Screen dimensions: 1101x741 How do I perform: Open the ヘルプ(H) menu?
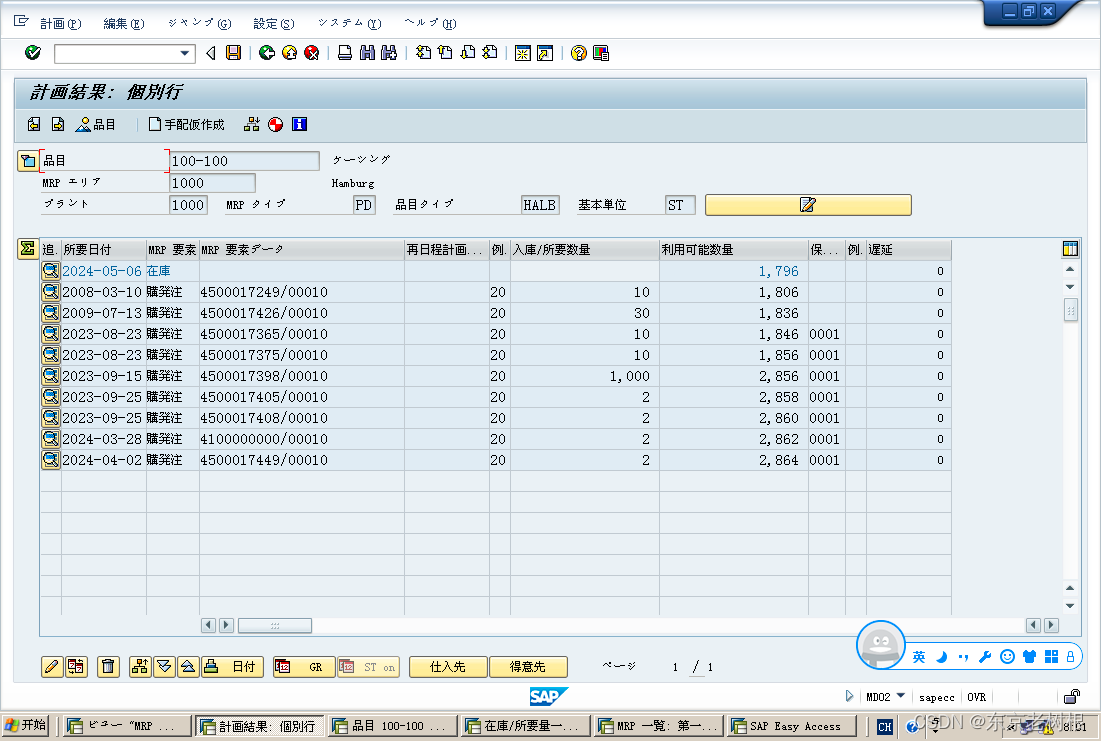[x=430, y=23]
